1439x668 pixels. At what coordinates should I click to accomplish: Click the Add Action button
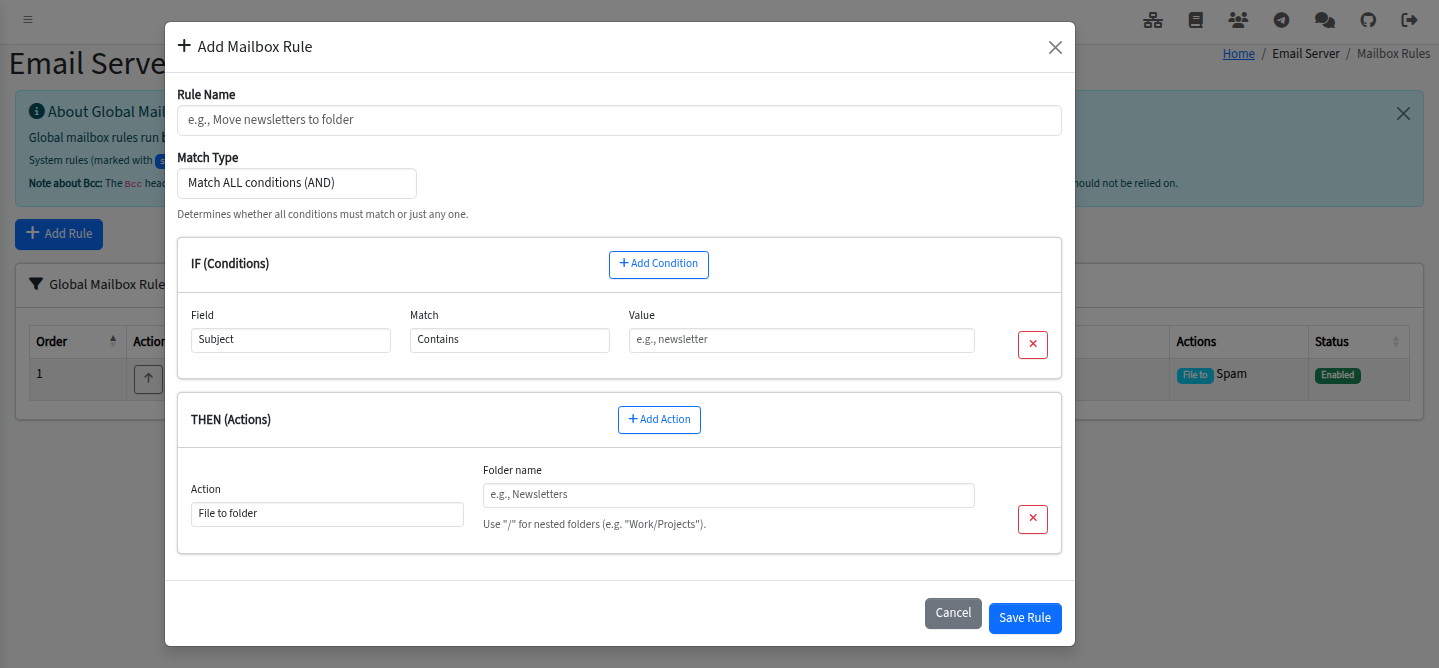[x=659, y=419]
